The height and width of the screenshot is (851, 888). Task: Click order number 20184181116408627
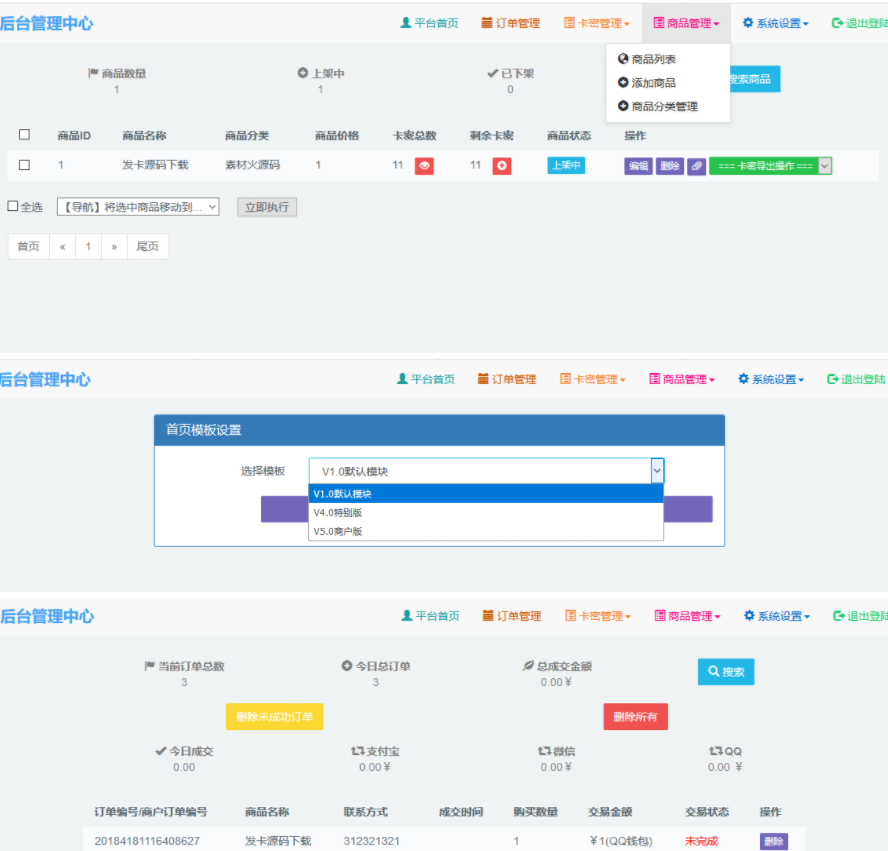click(147, 841)
